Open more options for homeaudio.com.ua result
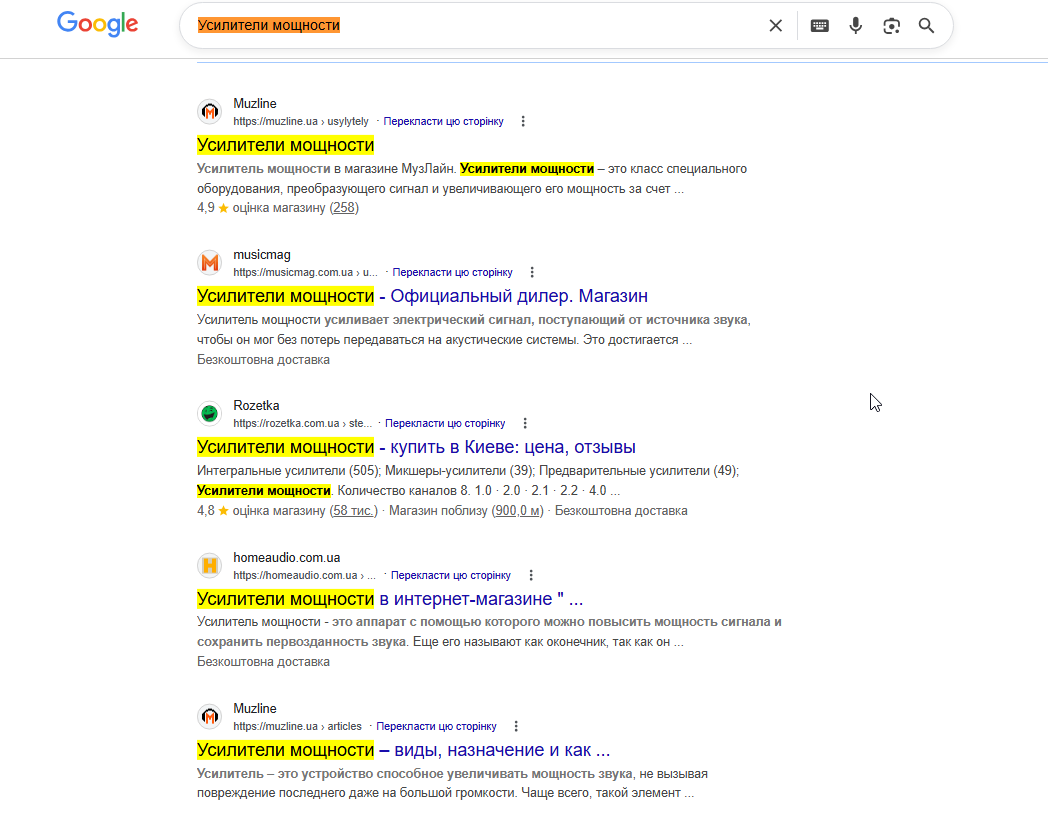 531,575
